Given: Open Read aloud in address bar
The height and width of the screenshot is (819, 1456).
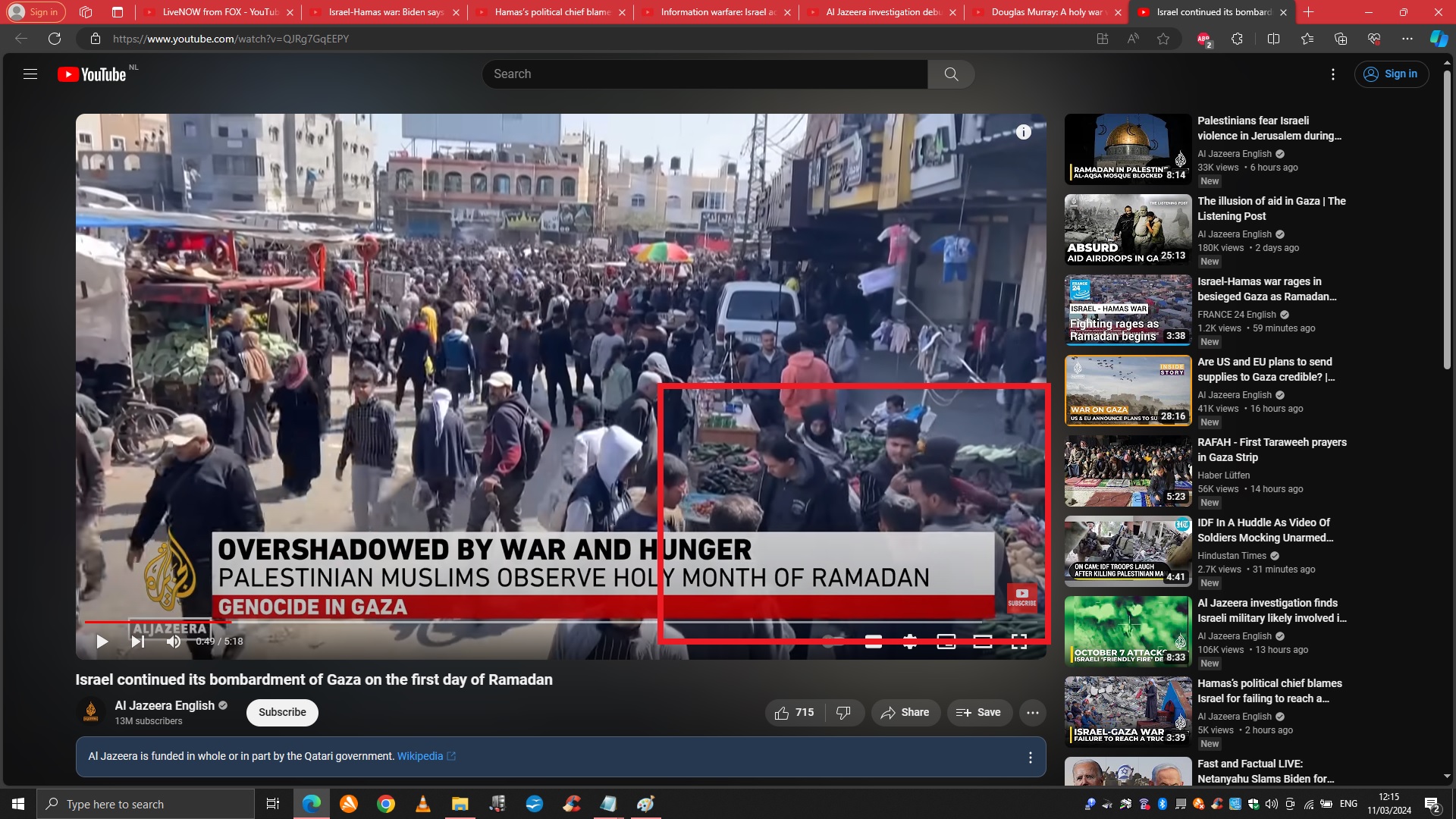Looking at the screenshot, I should (x=1133, y=39).
